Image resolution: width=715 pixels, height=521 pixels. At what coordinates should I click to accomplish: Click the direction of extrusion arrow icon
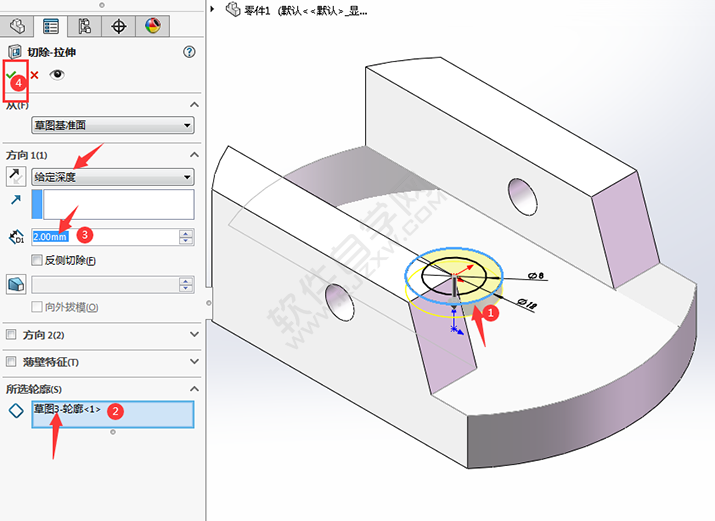(16, 200)
